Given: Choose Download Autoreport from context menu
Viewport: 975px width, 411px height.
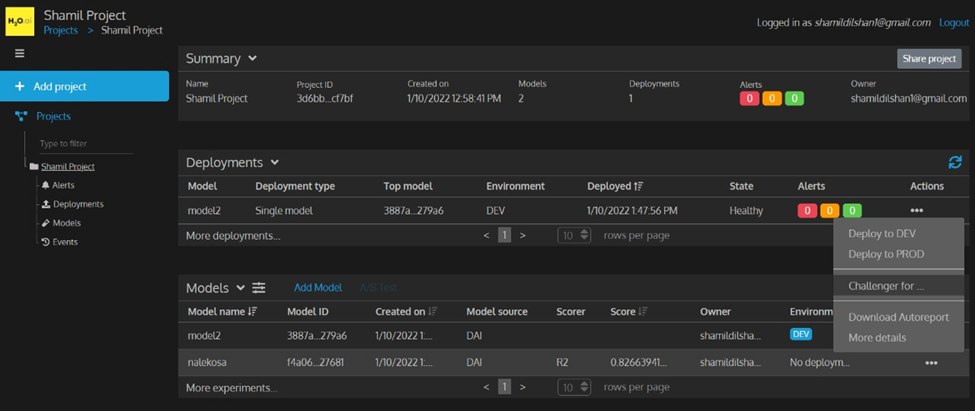Looking at the screenshot, I should click(x=898, y=317).
